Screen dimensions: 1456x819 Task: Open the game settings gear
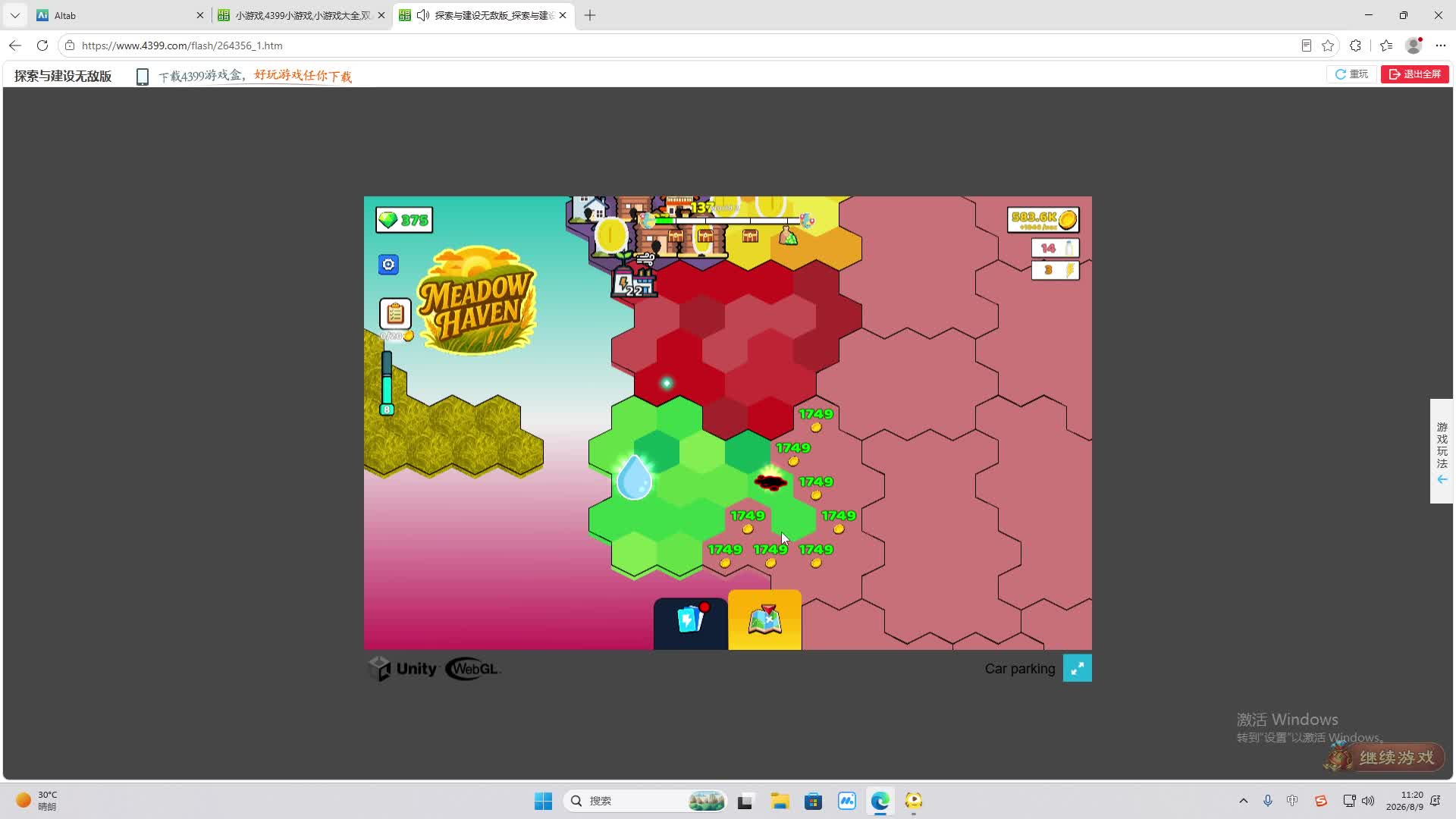tap(388, 265)
